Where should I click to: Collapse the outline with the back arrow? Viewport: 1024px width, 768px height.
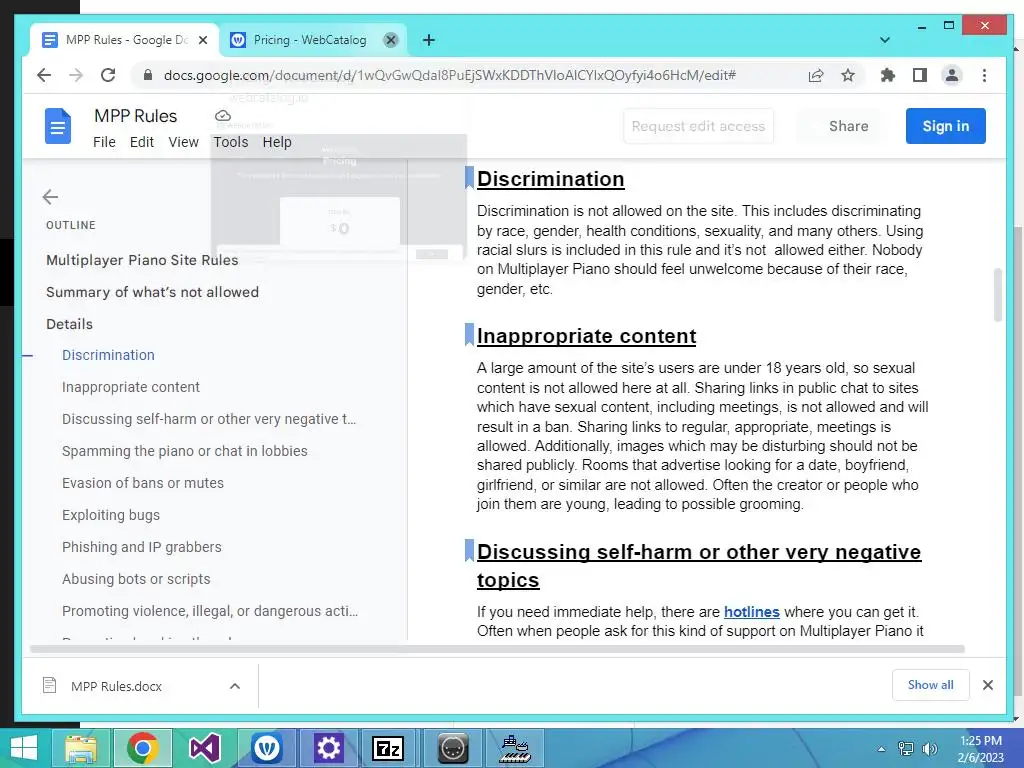pyautogui.click(x=50, y=197)
